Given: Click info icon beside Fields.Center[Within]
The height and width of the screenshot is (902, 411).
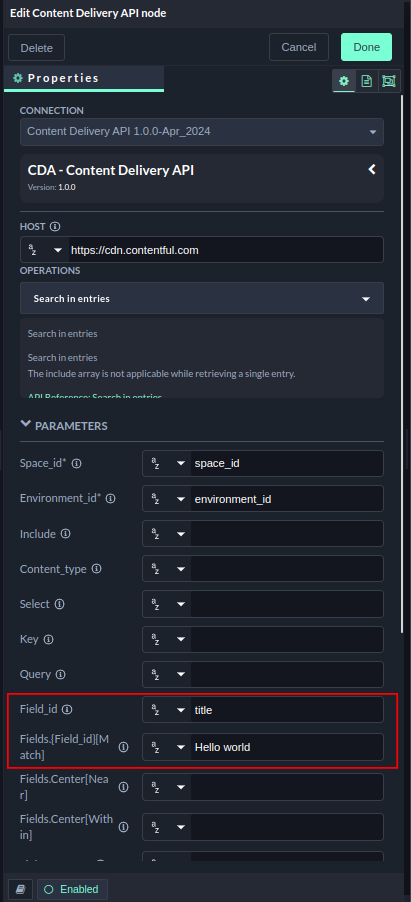Looking at the screenshot, I should tap(123, 827).
